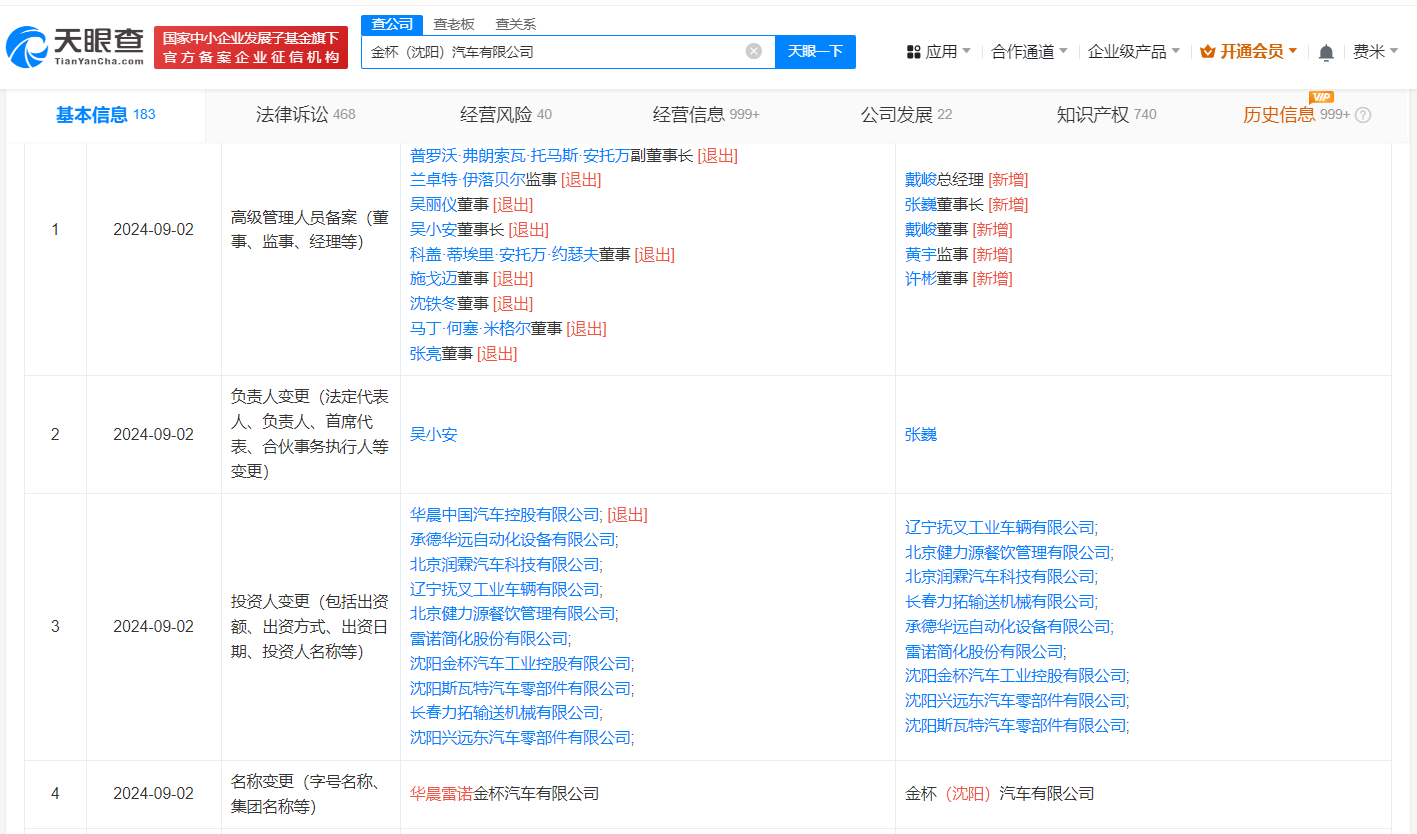
Task: Open the notification bell icon
Action: pyautogui.click(x=1326, y=50)
